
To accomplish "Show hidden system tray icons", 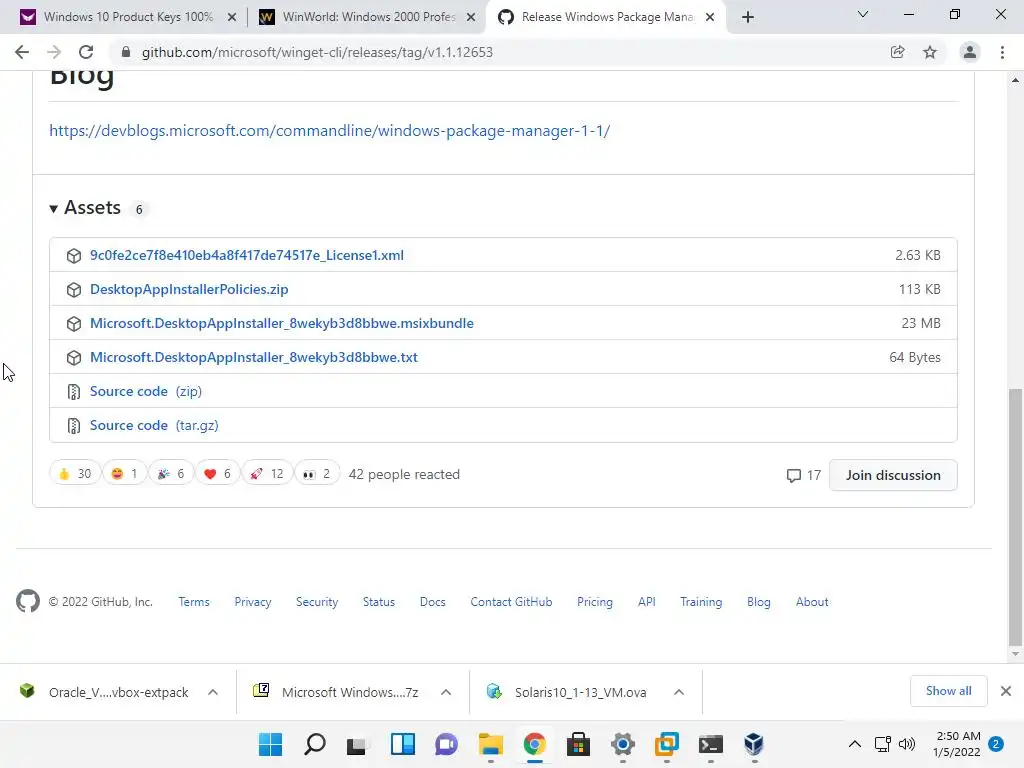I will [855, 744].
